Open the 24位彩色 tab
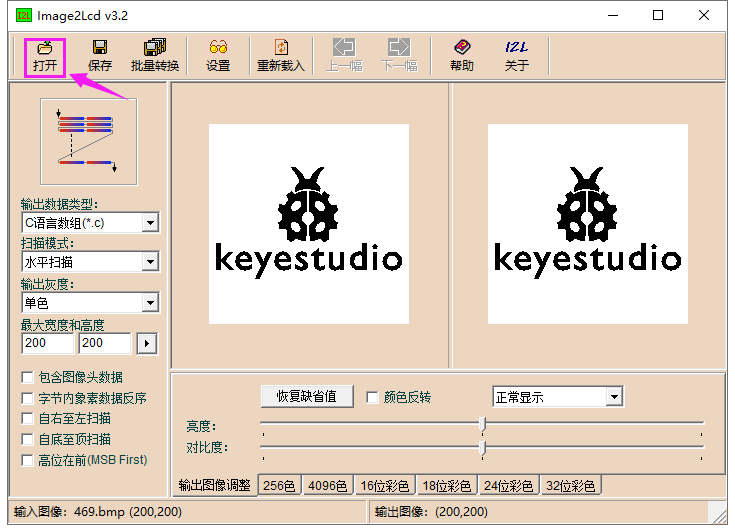Viewport: 735px width, 532px height. point(509,486)
